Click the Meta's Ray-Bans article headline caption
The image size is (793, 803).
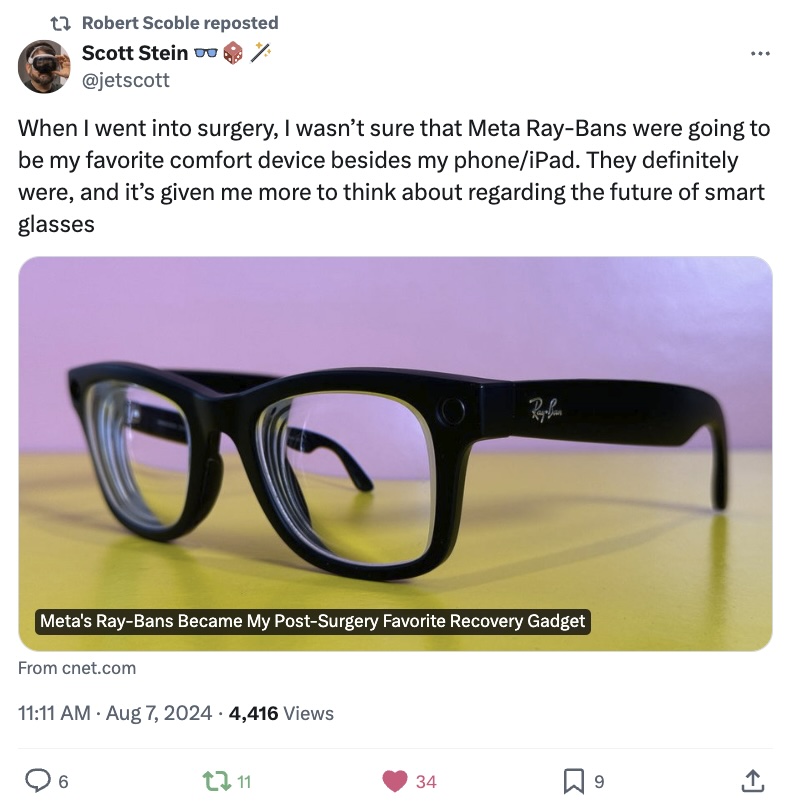click(x=312, y=621)
